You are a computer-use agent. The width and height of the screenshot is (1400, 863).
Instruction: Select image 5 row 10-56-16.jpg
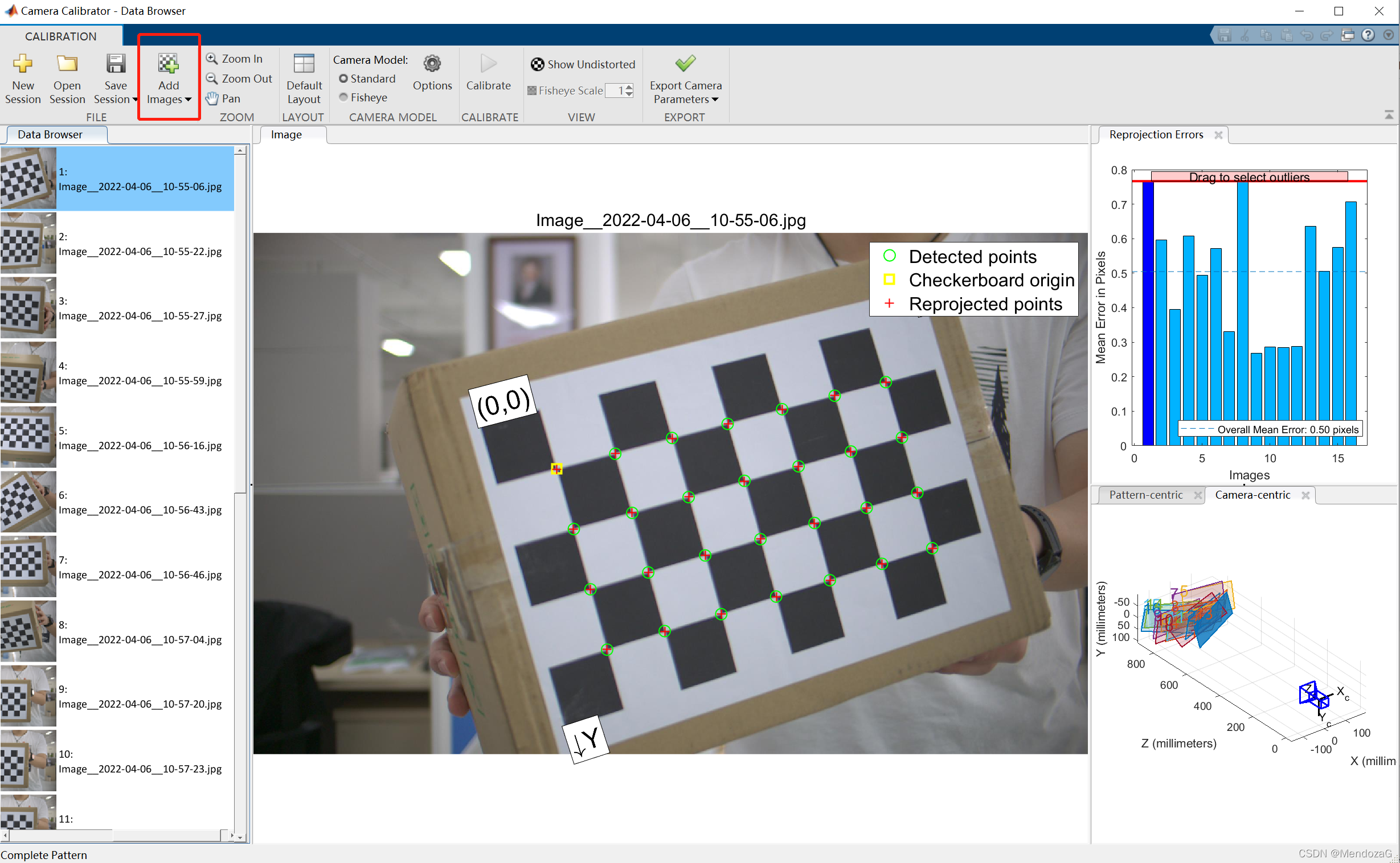117,438
